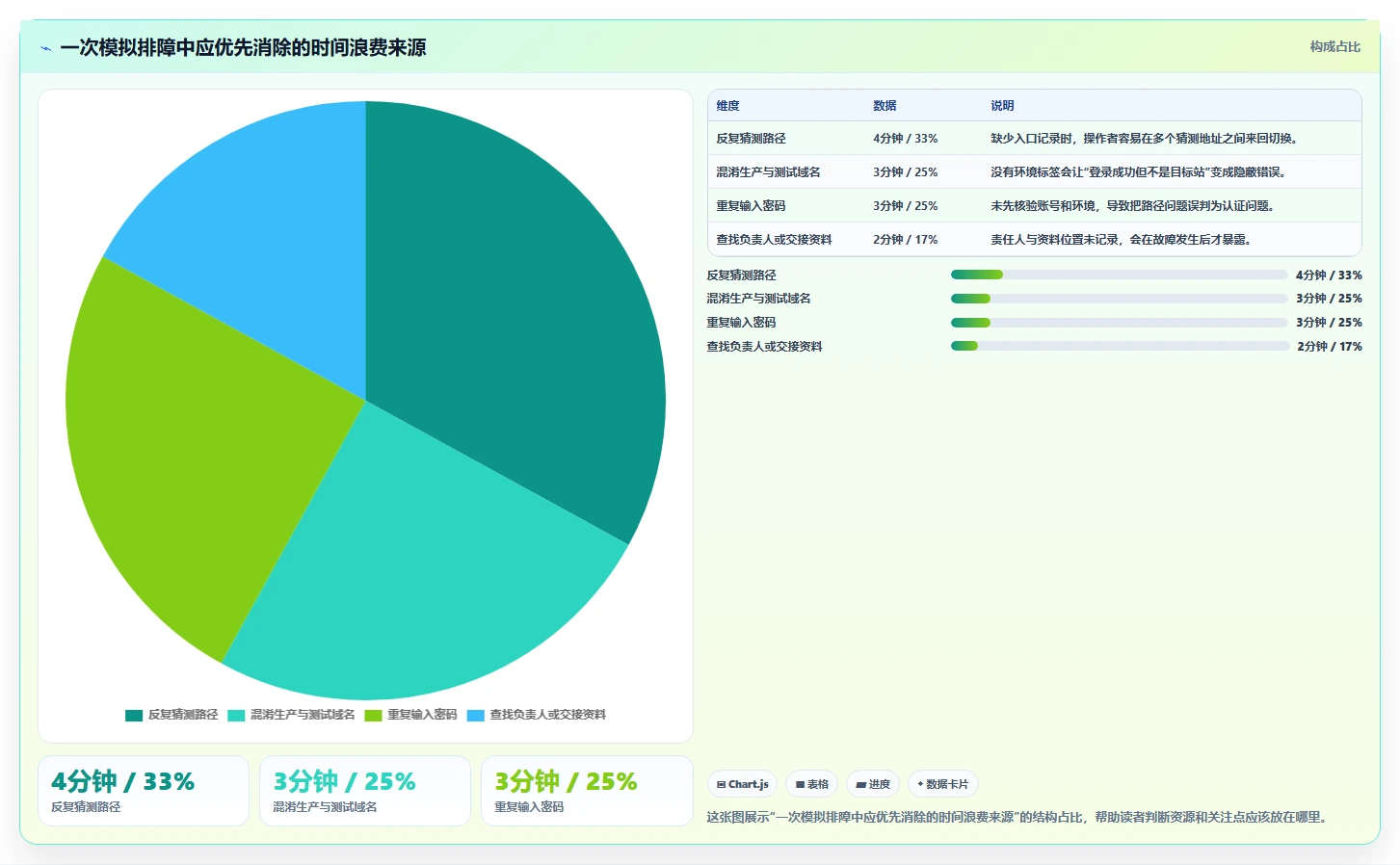Screen dimensions: 1400x865
Task: Click the turquoise 混淆生产与测试域名 legend swatch
Action: point(236,715)
